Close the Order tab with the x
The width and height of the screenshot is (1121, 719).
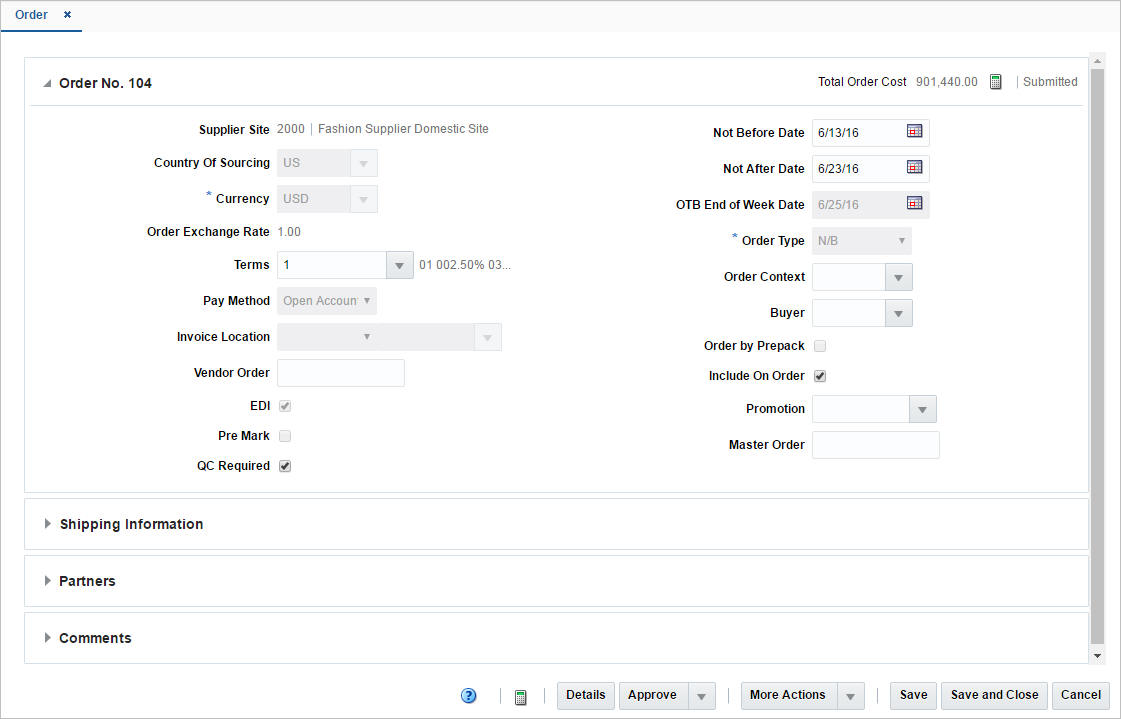pyautogui.click(x=67, y=14)
